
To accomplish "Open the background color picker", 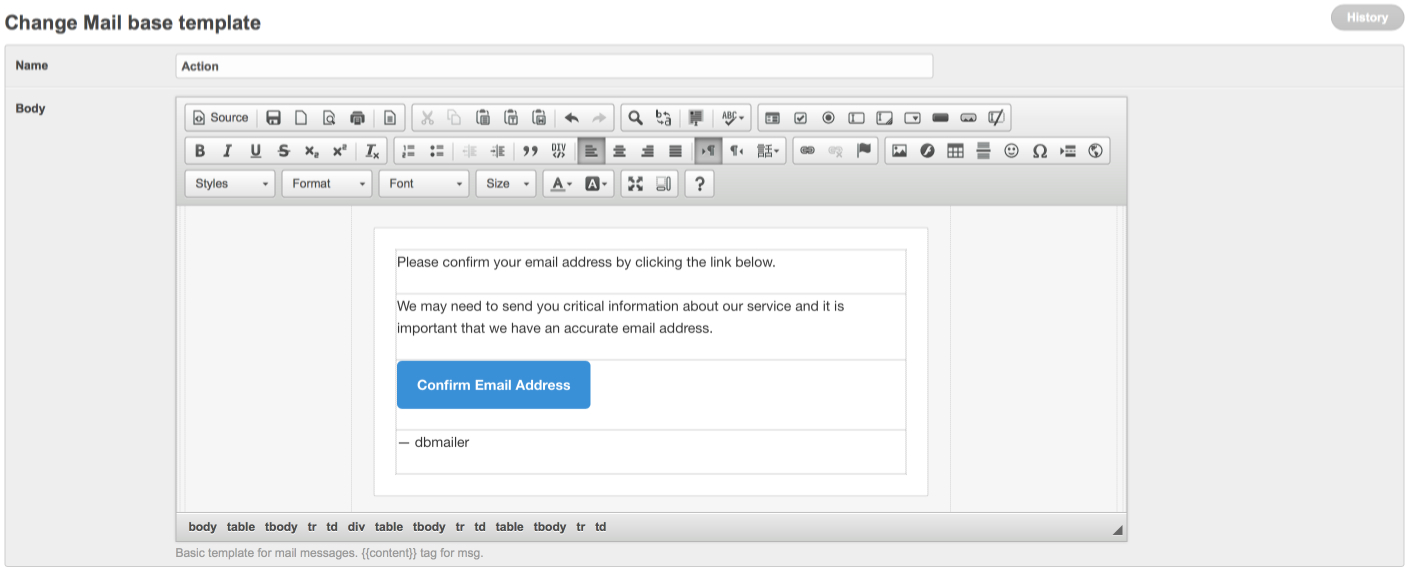I will pos(596,184).
